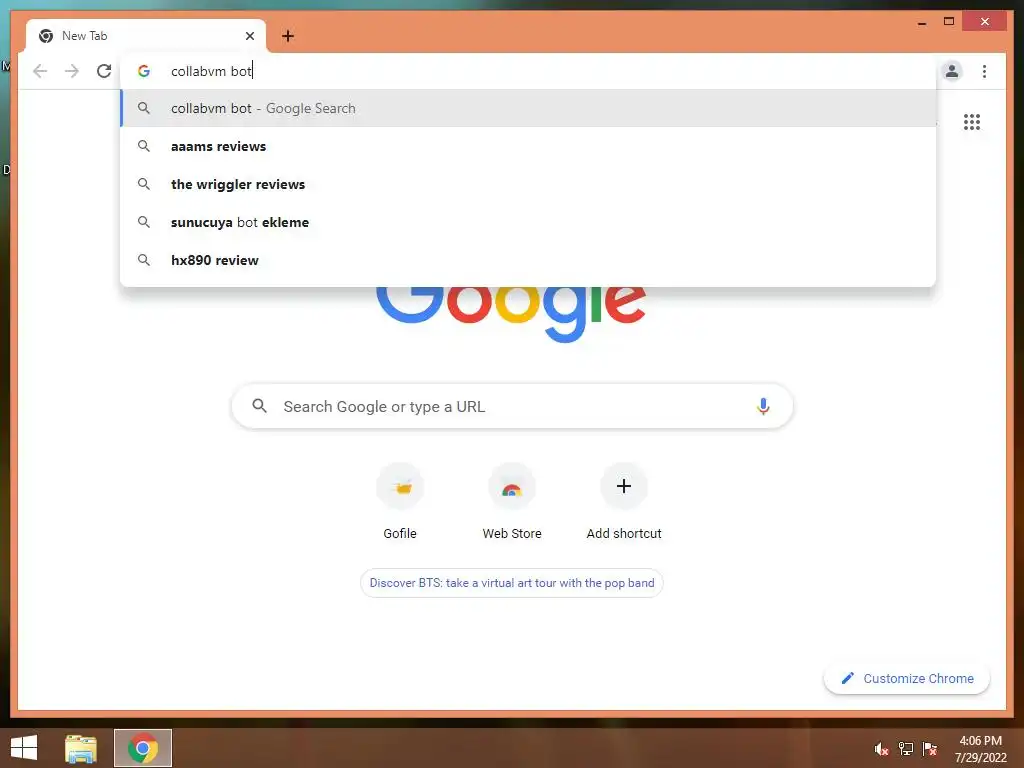
Task: Open the Windows Start menu
Action: point(24,748)
